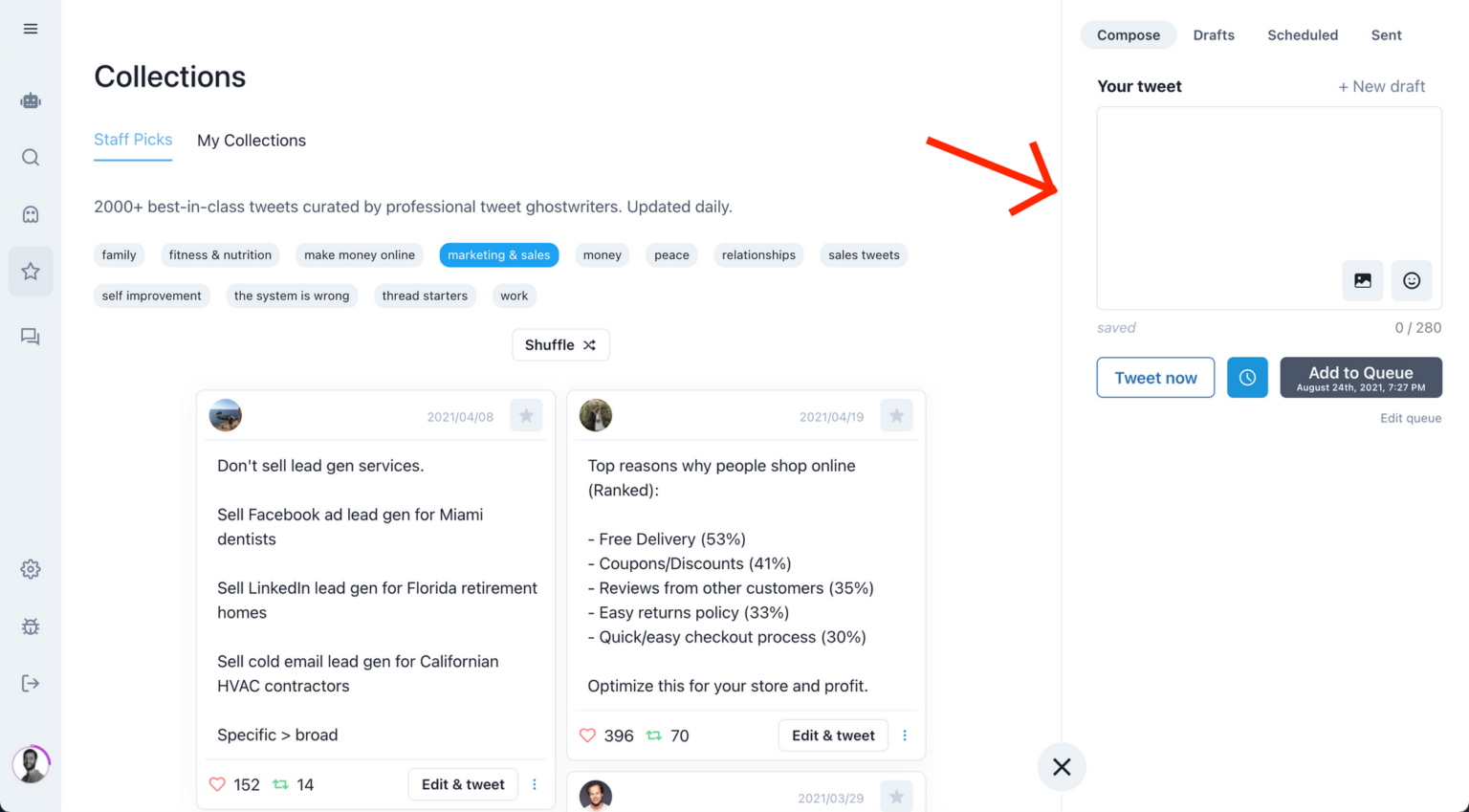Click the log out icon in the sidebar
Viewport: 1469px width, 812px height.
(x=30, y=682)
